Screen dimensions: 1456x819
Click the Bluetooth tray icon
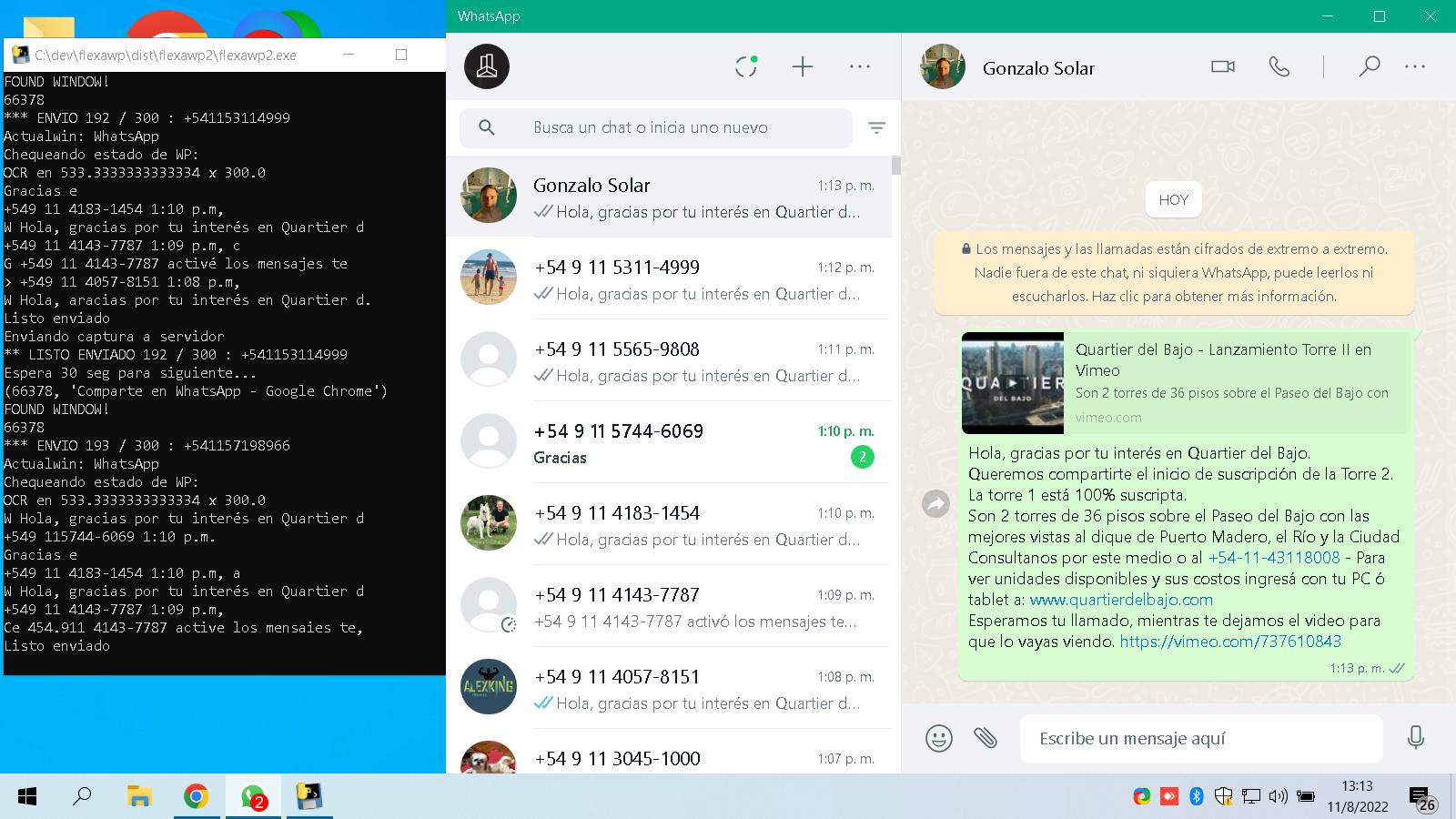click(x=1197, y=796)
